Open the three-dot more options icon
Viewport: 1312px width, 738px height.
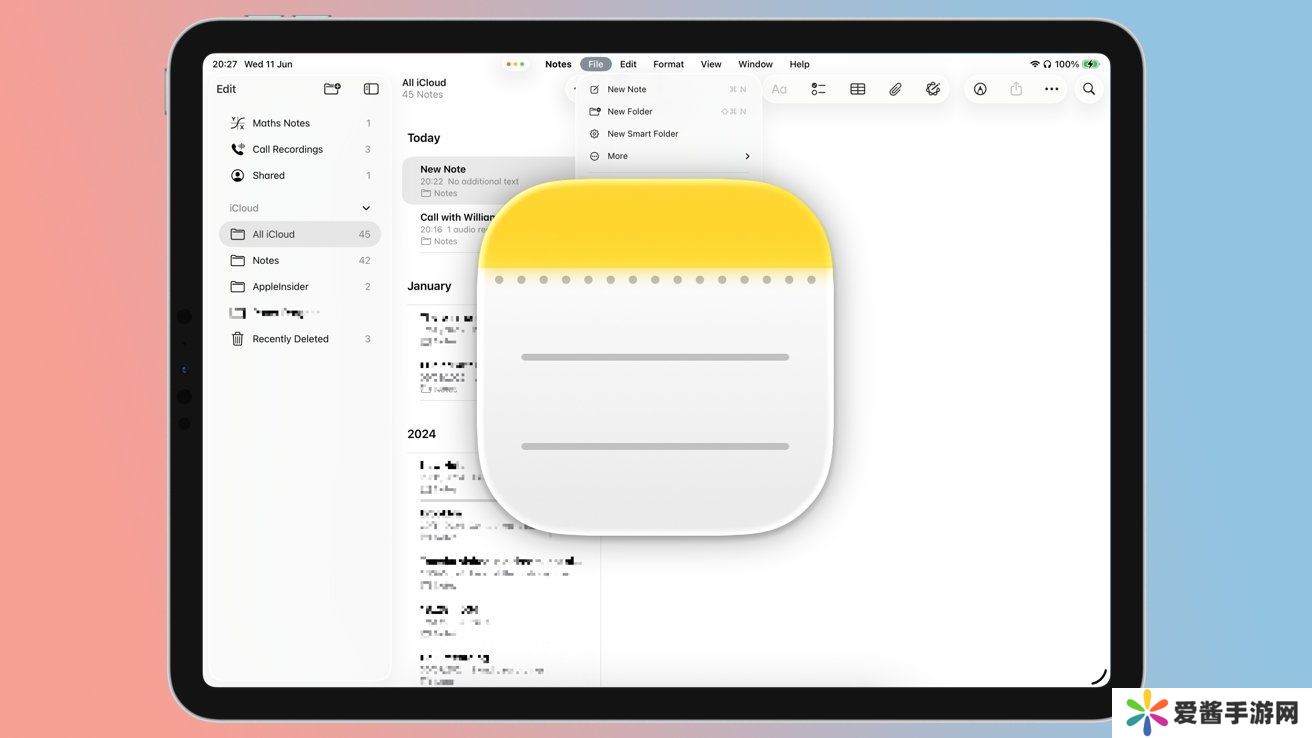click(x=1051, y=89)
